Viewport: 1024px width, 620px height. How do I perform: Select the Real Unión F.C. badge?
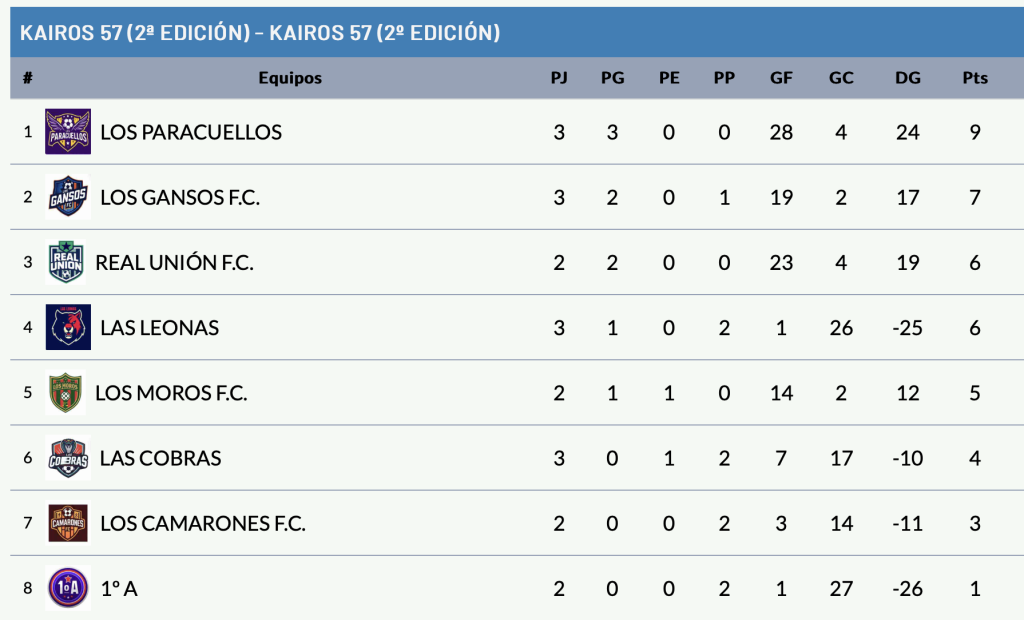coord(68,263)
